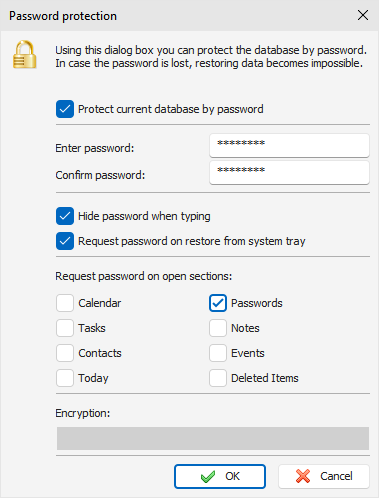Image resolution: width=379 pixels, height=498 pixels.
Task: Tick the Contacts section checkbox
Action: [65, 353]
